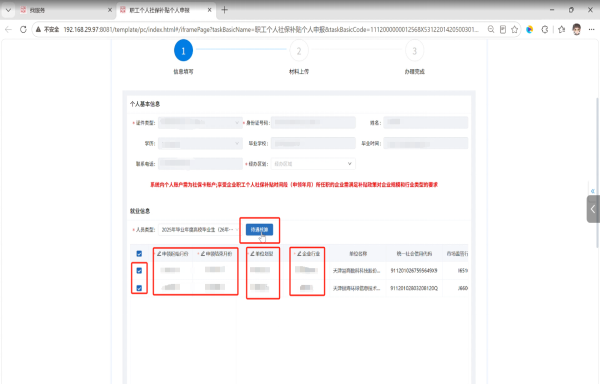Click the blue button beside 人员类型

coord(259,229)
